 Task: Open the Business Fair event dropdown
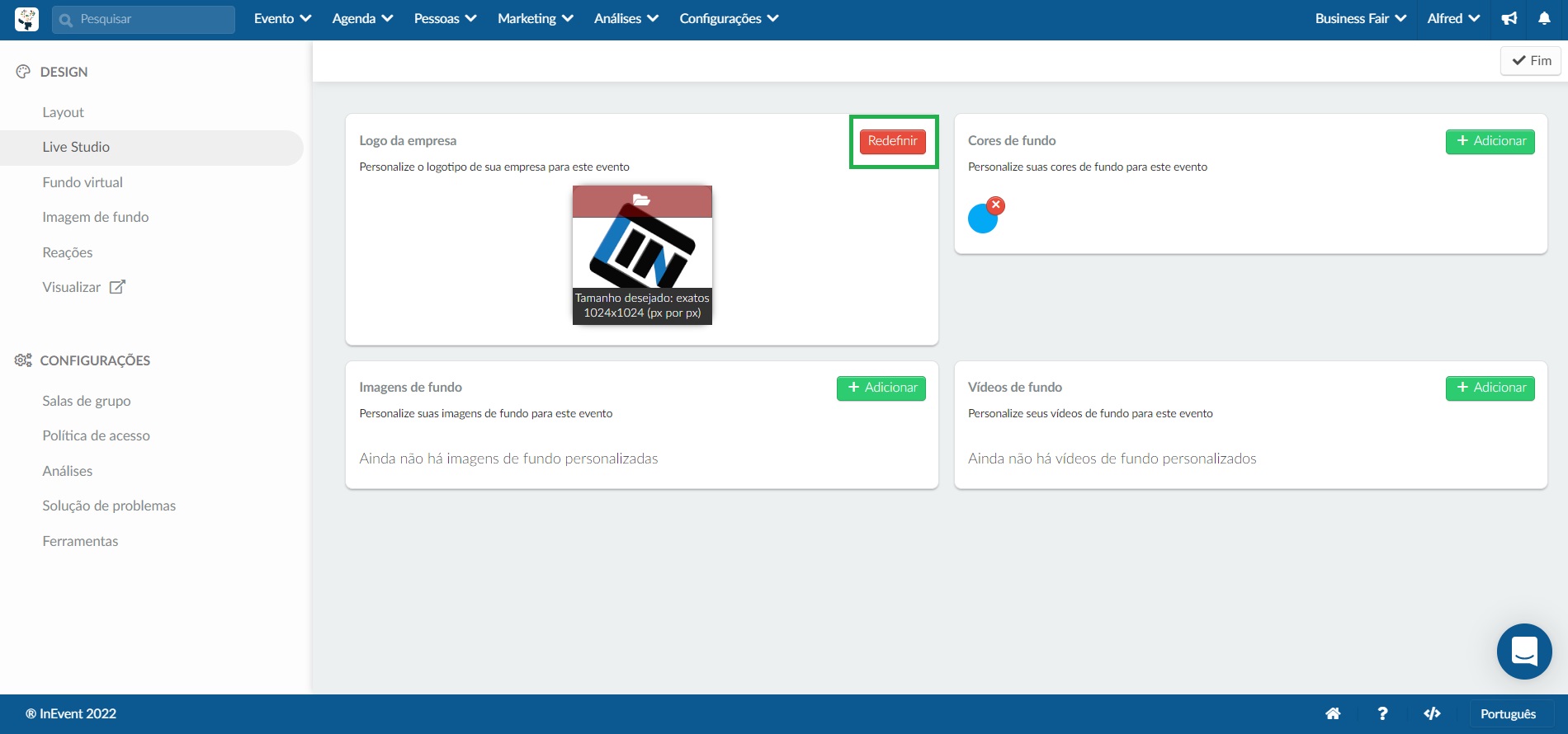click(1360, 18)
